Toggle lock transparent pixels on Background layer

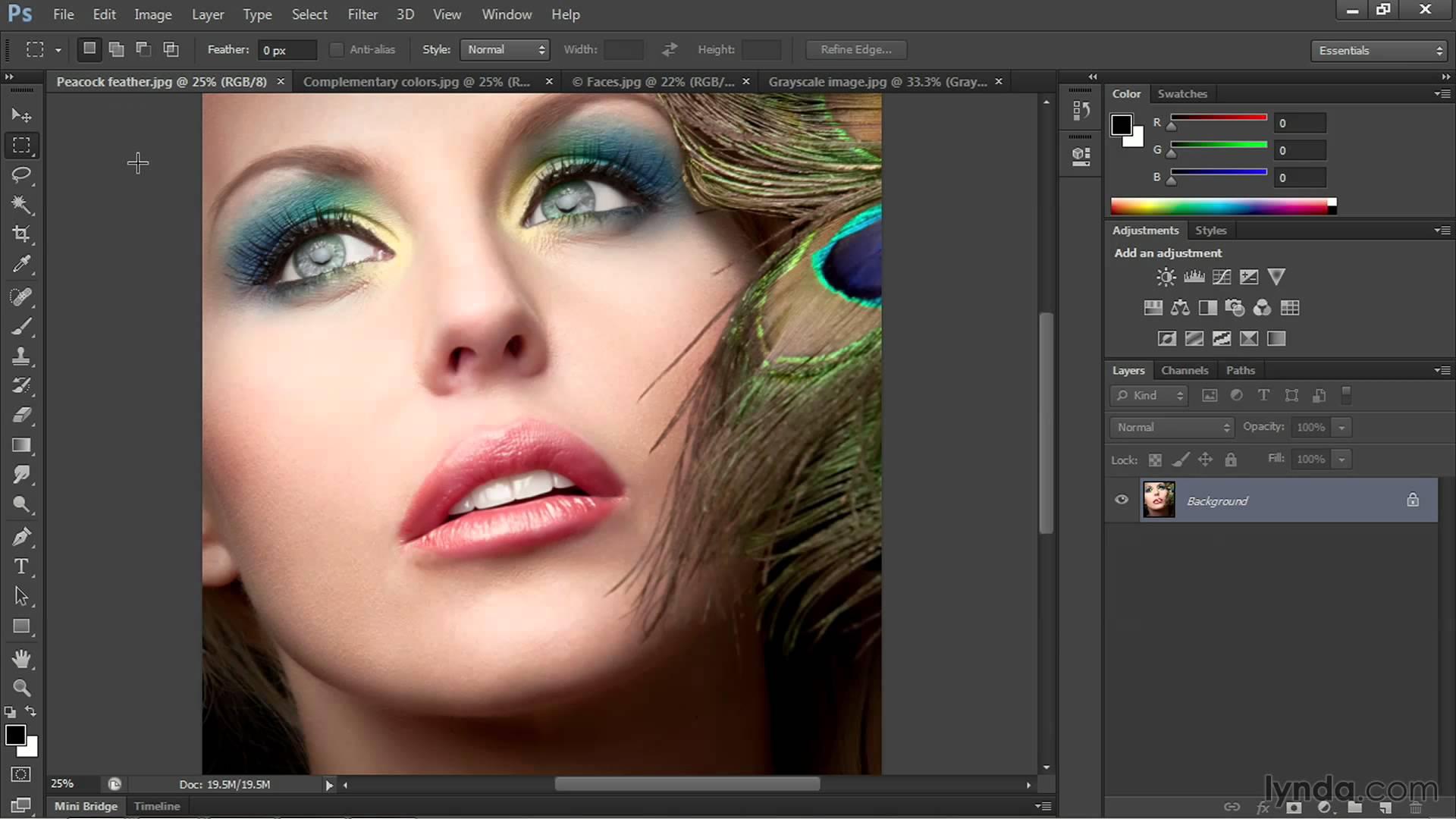pyautogui.click(x=1155, y=459)
